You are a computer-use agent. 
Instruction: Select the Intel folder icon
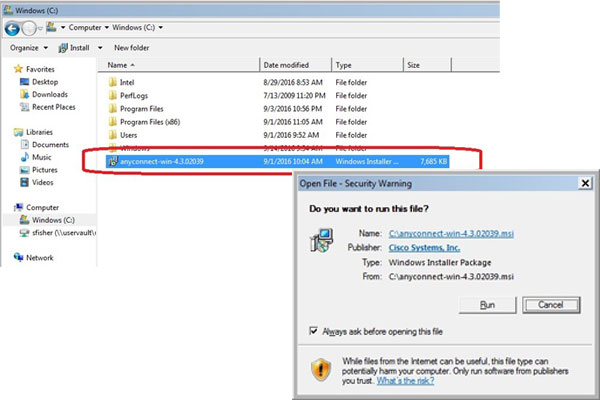coord(113,82)
